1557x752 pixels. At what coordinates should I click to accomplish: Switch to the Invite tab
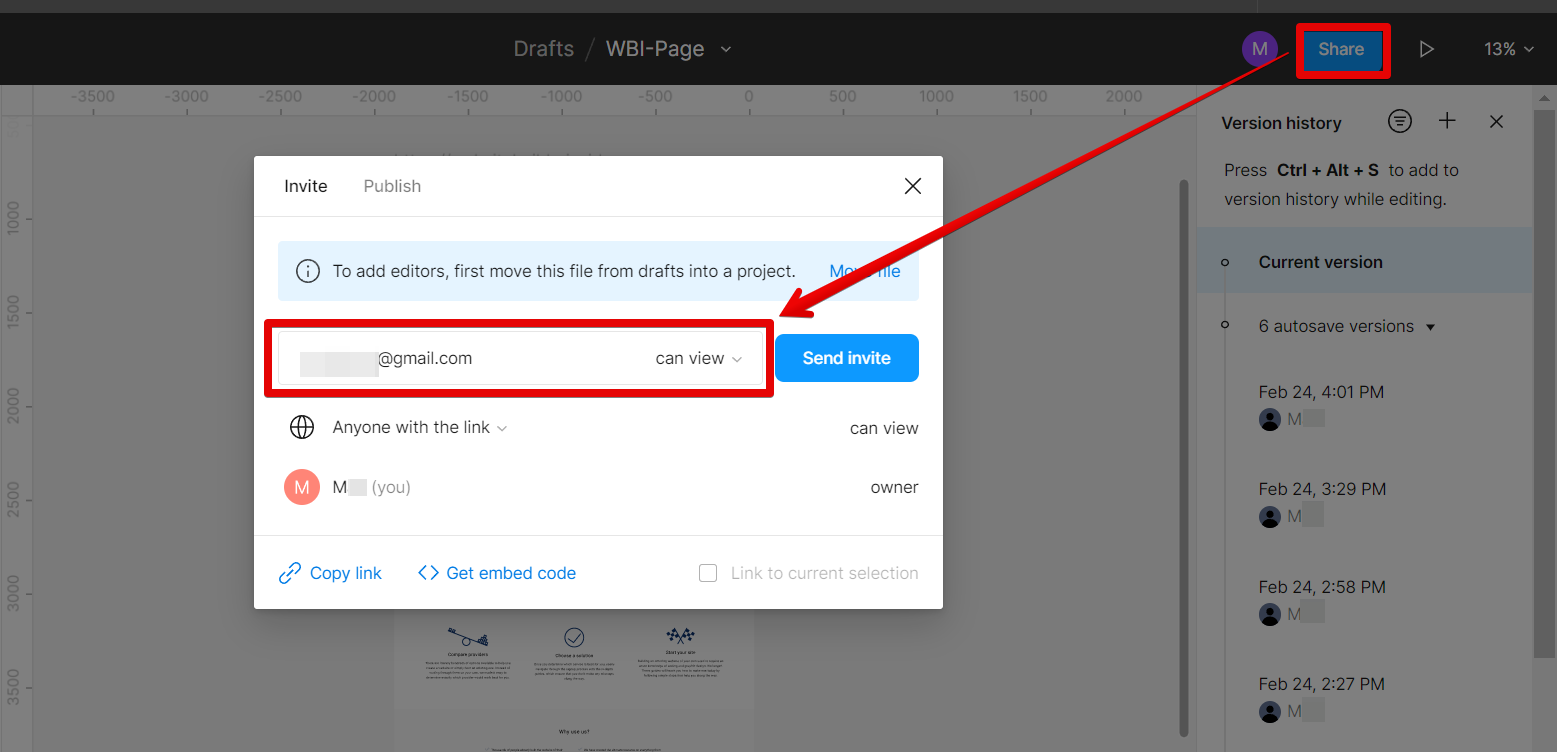[306, 186]
